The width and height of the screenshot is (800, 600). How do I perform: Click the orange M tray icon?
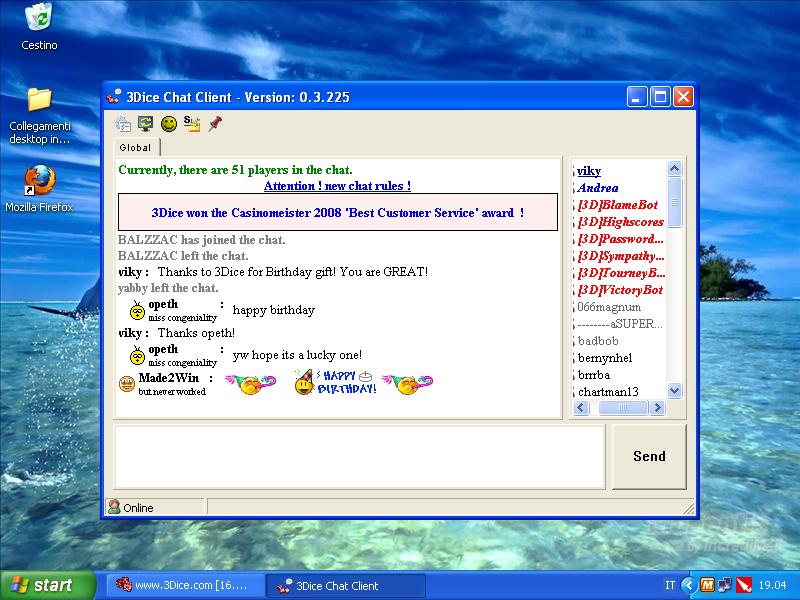(x=707, y=585)
